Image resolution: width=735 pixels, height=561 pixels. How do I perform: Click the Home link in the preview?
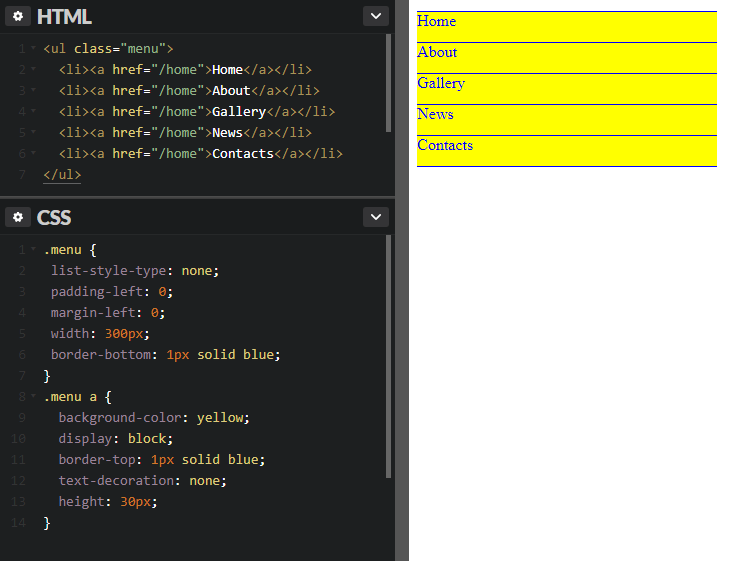tap(437, 22)
